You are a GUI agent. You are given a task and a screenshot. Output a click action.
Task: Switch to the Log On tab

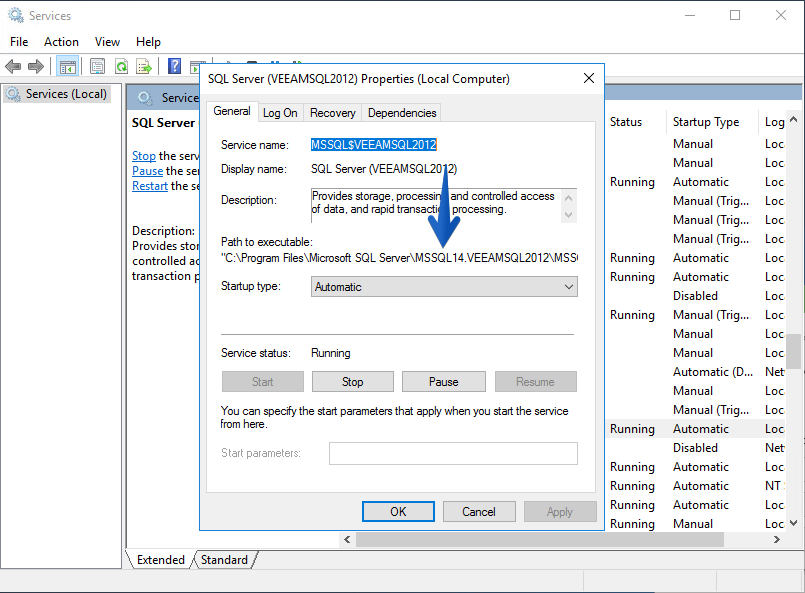[x=280, y=113]
